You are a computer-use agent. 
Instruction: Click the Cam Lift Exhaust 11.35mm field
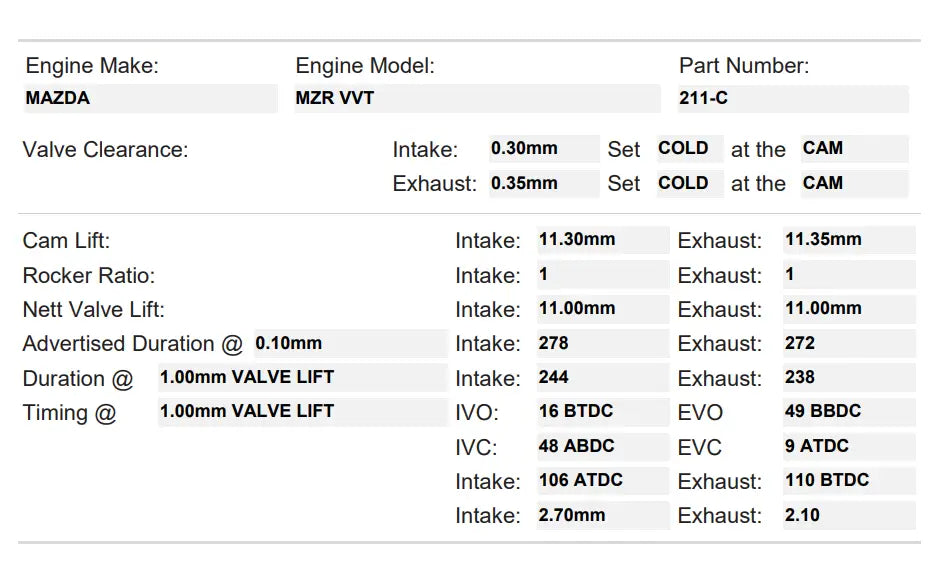point(848,240)
